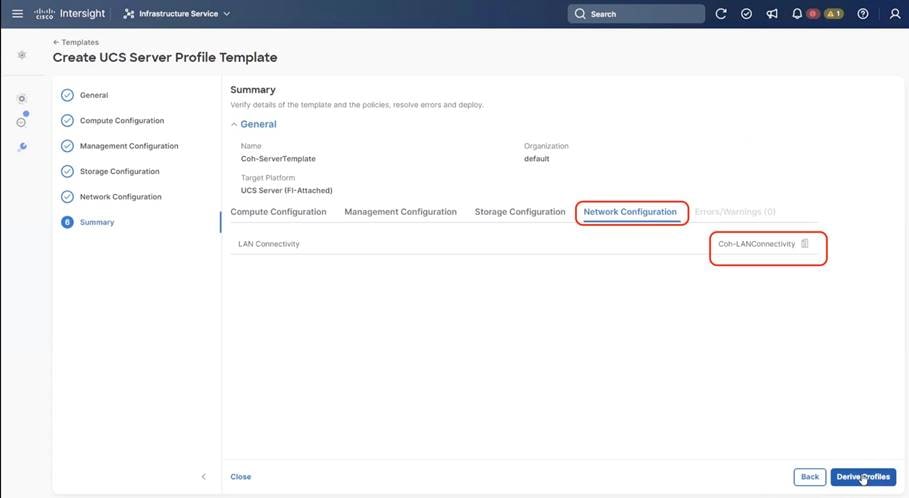Image resolution: width=909 pixels, height=498 pixels.
Task: Click the top gear icon in left sidebar
Action: (x=21, y=55)
